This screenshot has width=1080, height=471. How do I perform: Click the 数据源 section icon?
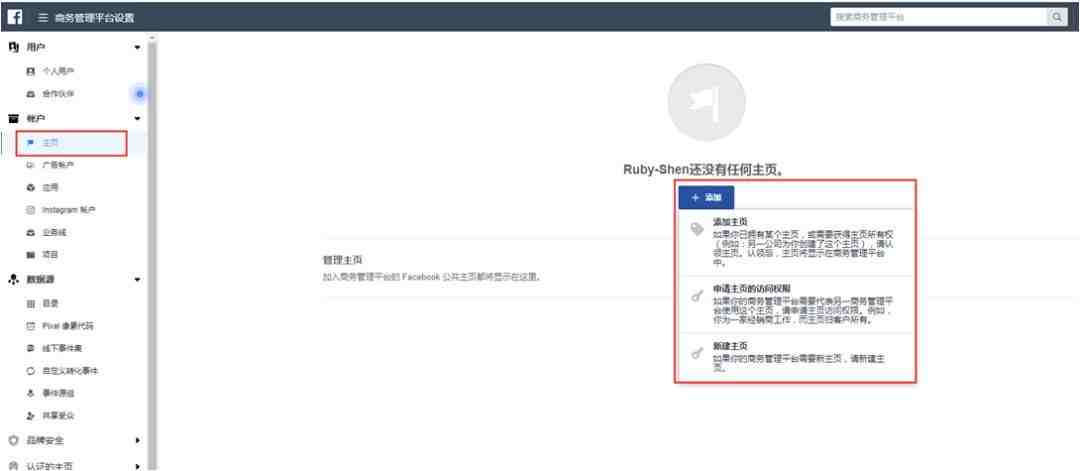coord(13,280)
